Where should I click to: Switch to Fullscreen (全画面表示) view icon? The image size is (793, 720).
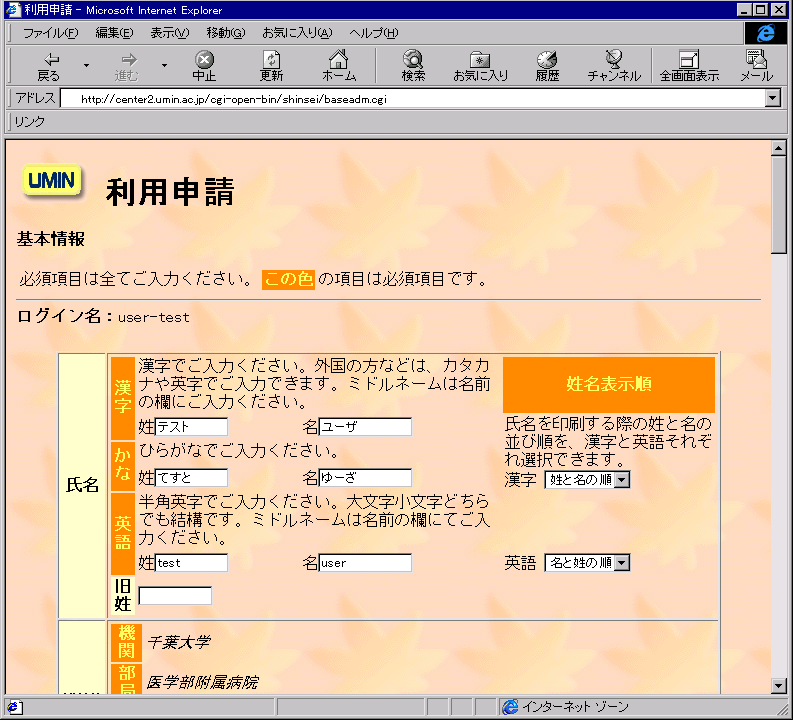click(688, 66)
